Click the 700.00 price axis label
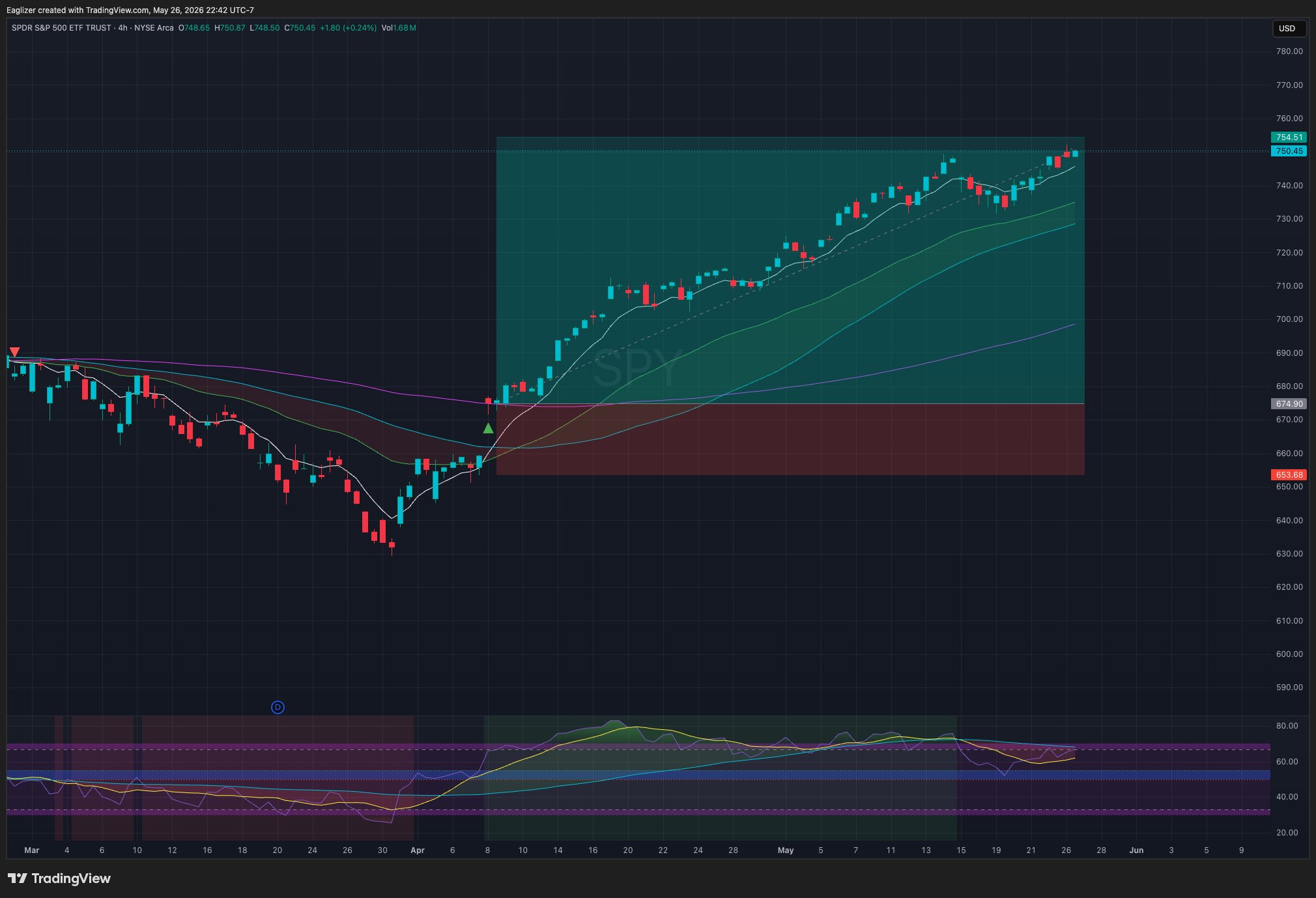 coord(1289,319)
